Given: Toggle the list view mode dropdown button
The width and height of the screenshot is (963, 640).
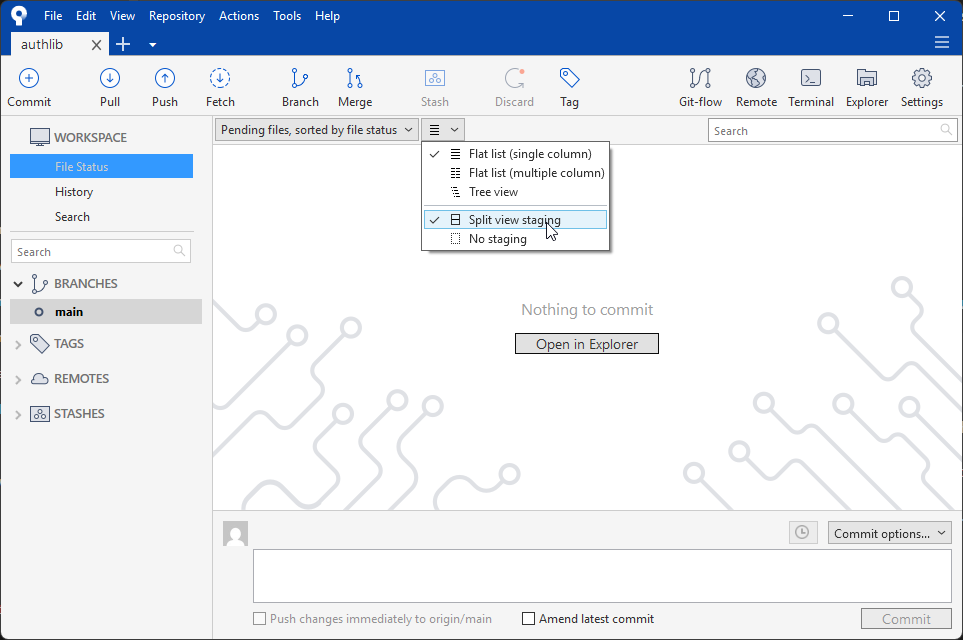Looking at the screenshot, I should point(443,130).
